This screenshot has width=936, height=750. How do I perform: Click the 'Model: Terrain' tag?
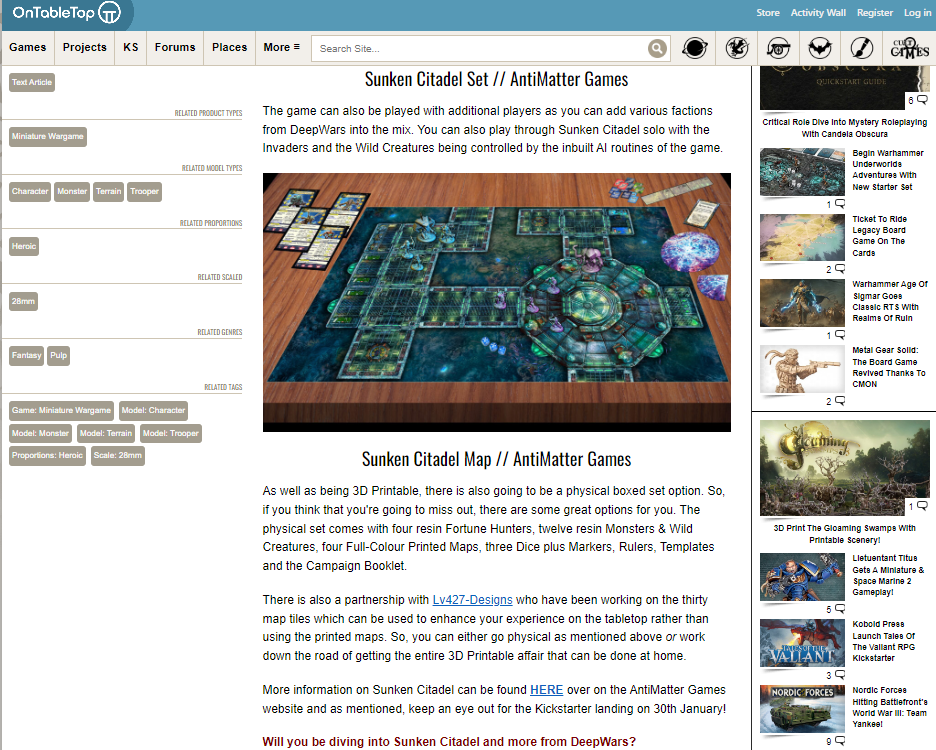tap(106, 434)
